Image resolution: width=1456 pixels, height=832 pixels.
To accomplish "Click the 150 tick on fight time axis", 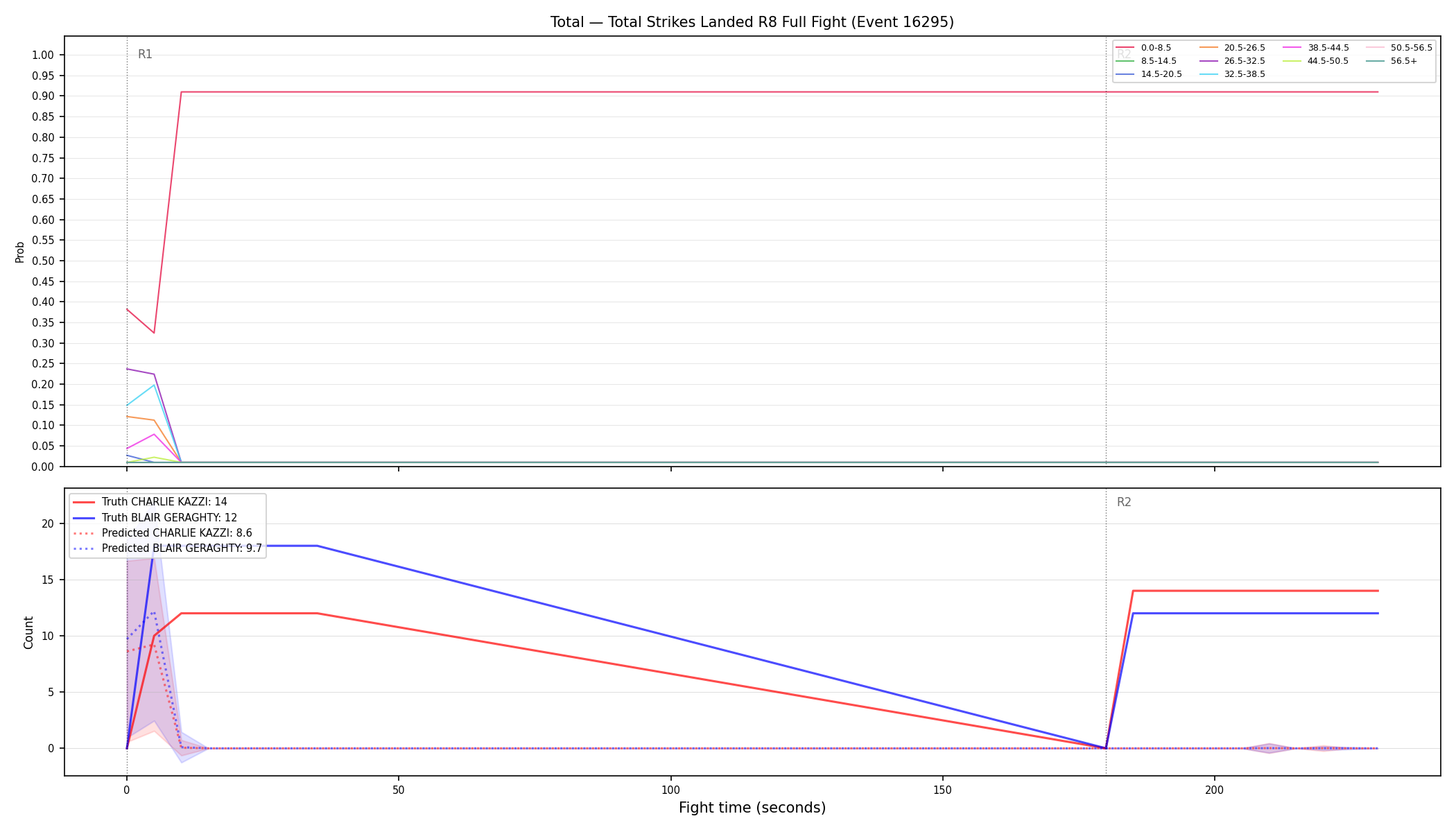I will pyautogui.click(x=943, y=789).
